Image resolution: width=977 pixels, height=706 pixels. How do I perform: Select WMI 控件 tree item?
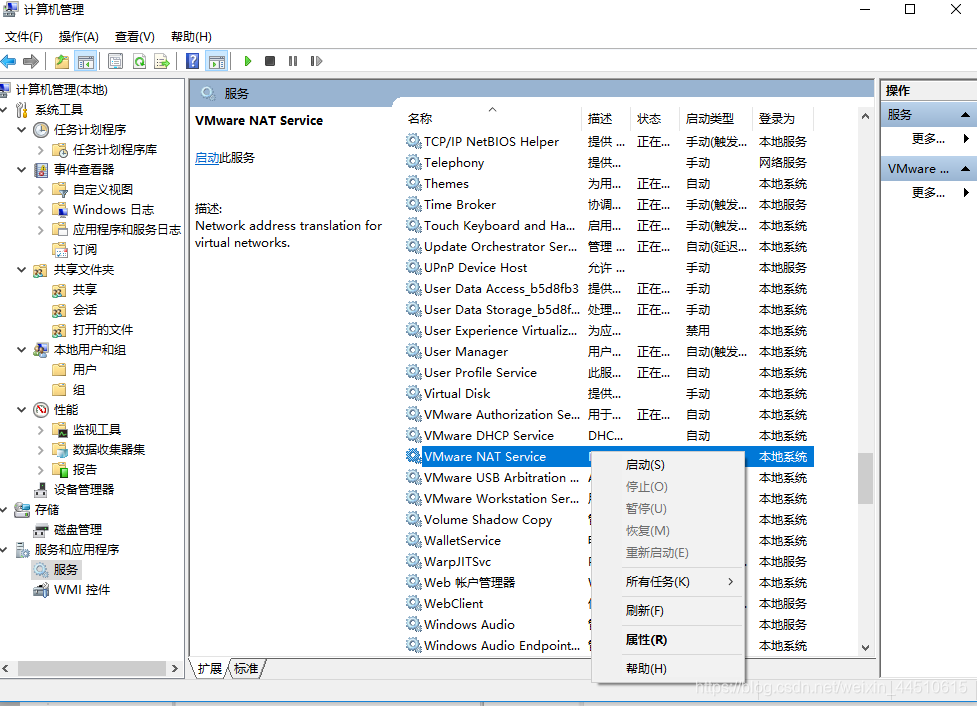tap(82, 589)
